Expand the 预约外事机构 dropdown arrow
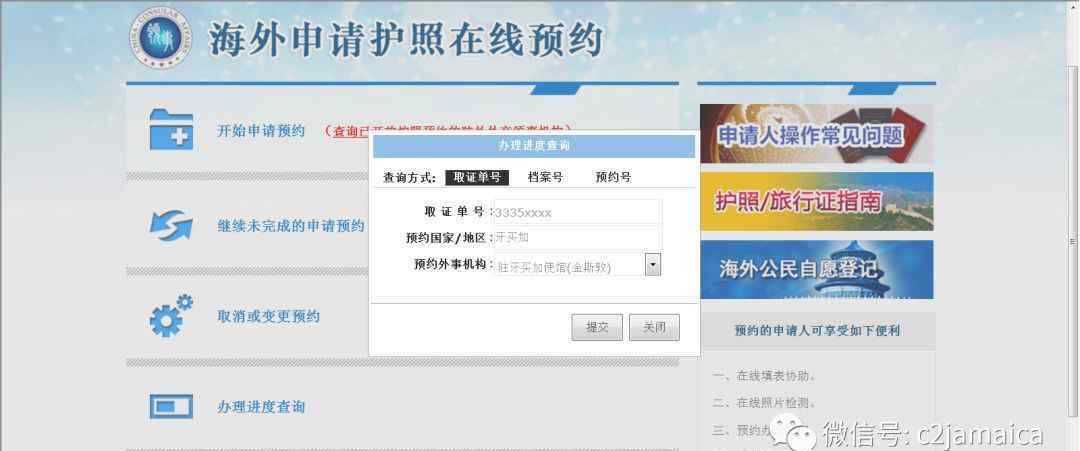Viewport: 1080px width, 451px height. tap(653, 264)
